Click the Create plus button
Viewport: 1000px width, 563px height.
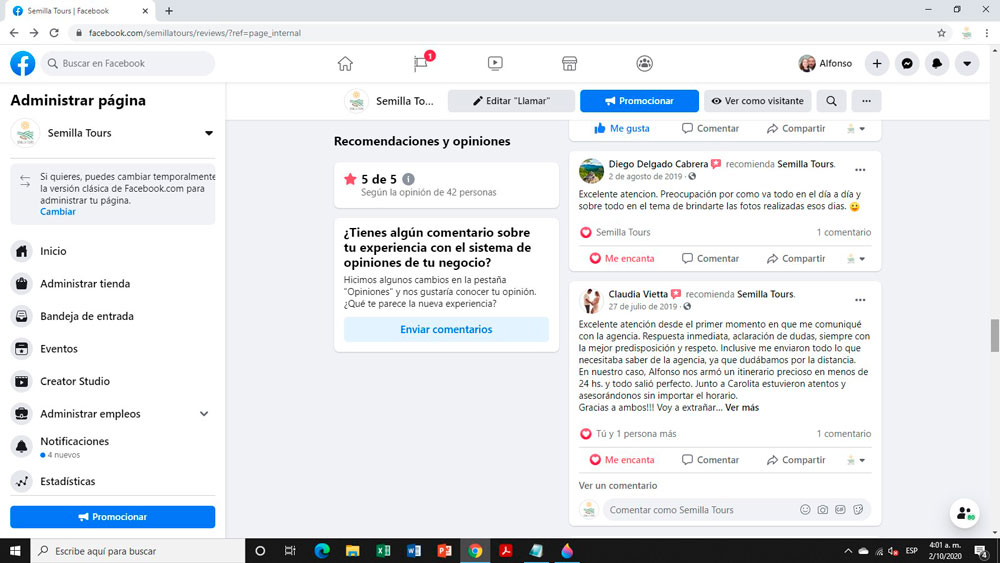coord(877,63)
